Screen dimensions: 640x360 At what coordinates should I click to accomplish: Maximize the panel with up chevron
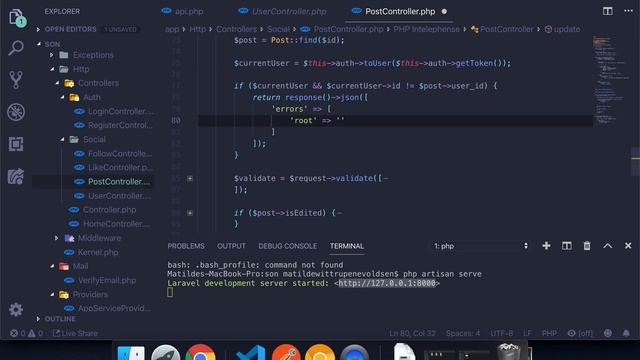[607, 246]
